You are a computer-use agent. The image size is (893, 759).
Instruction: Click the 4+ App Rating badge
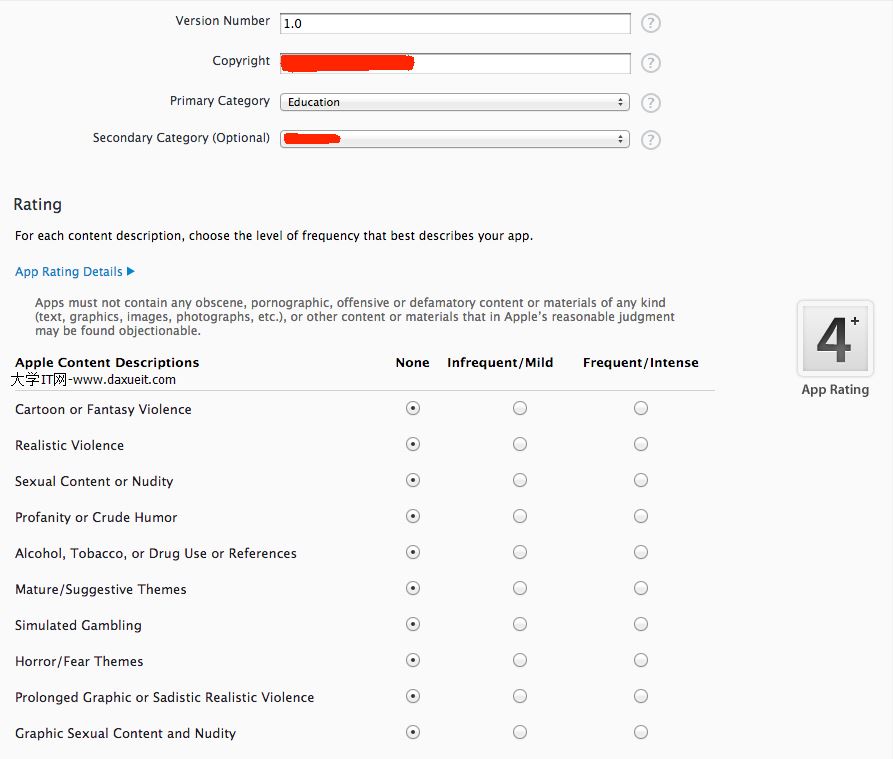[x=835, y=339]
